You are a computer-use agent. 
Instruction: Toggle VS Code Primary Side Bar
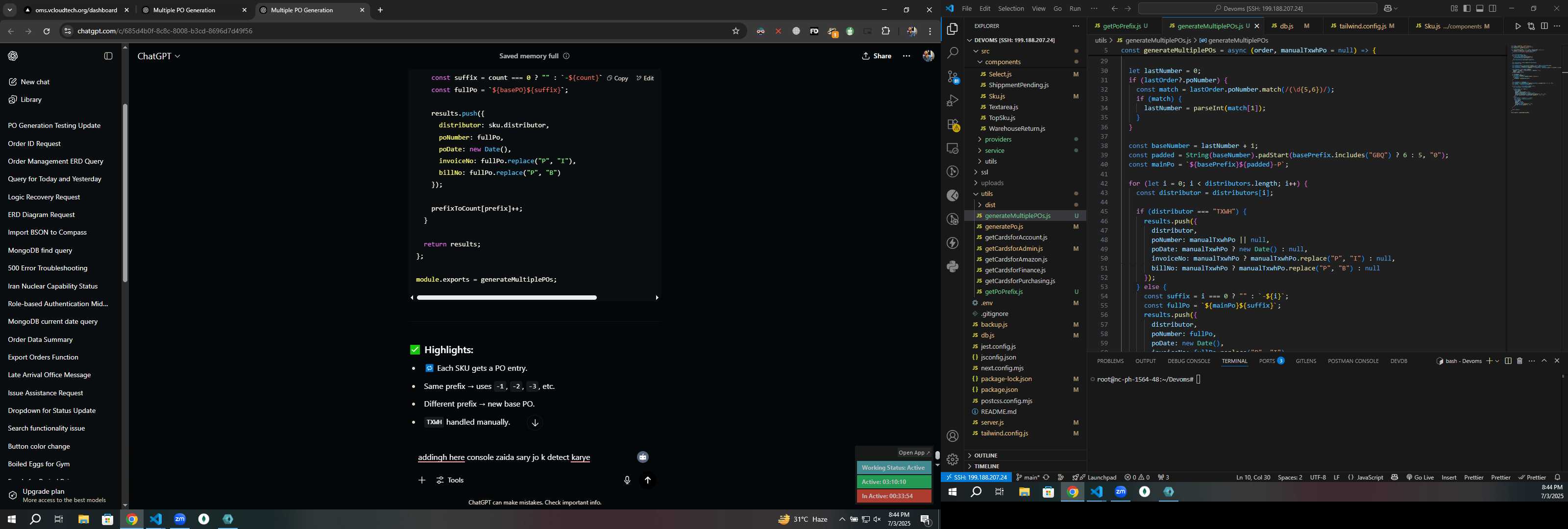pos(1467,8)
